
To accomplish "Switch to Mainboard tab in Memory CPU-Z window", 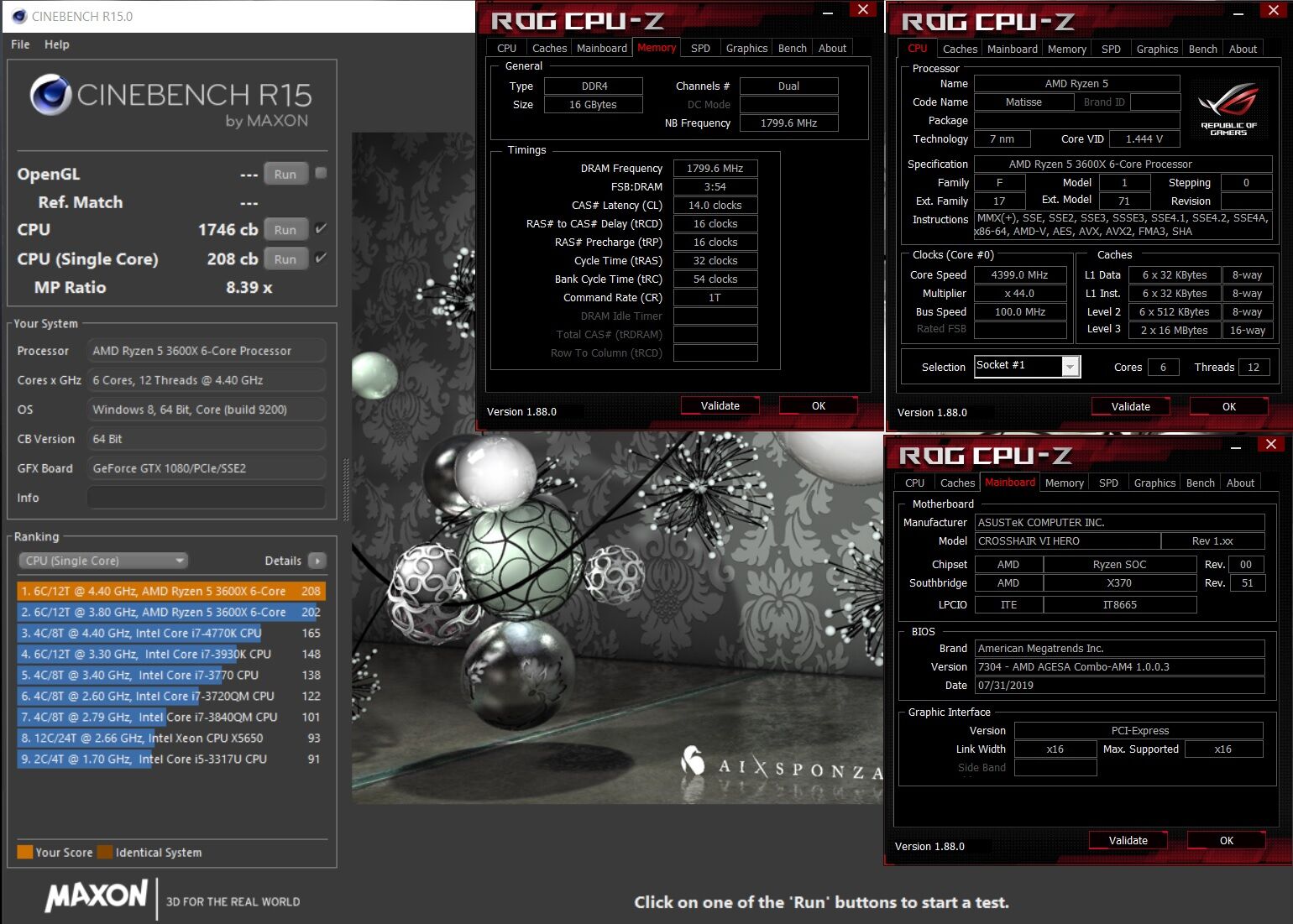I will [601, 48].
